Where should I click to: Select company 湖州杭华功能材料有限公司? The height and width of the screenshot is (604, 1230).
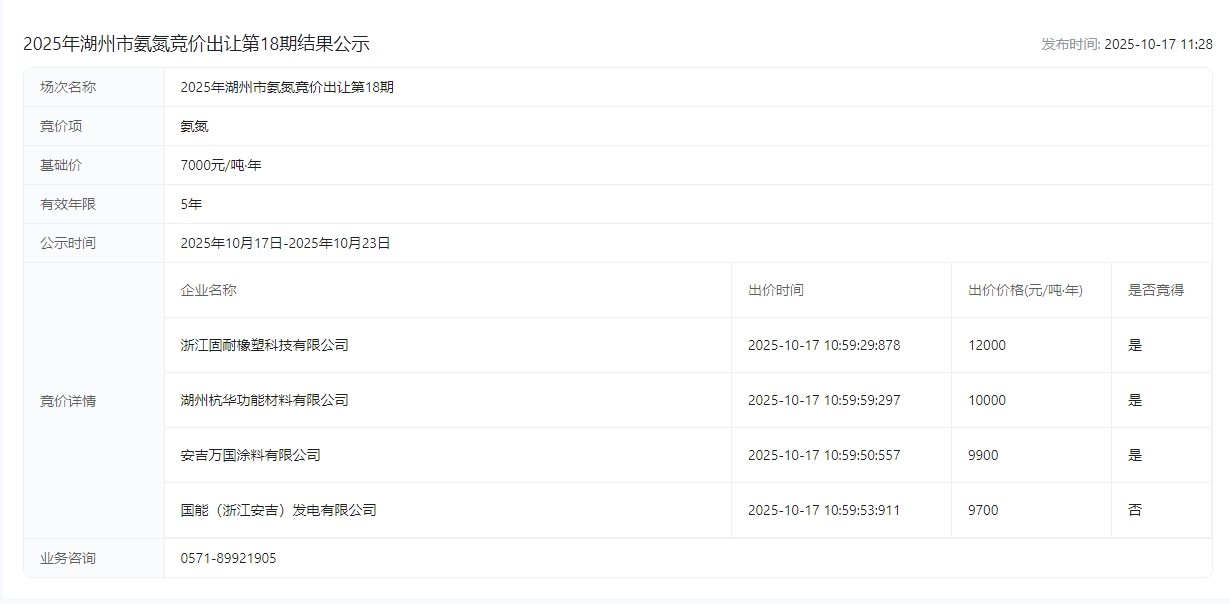click(264, 400)
